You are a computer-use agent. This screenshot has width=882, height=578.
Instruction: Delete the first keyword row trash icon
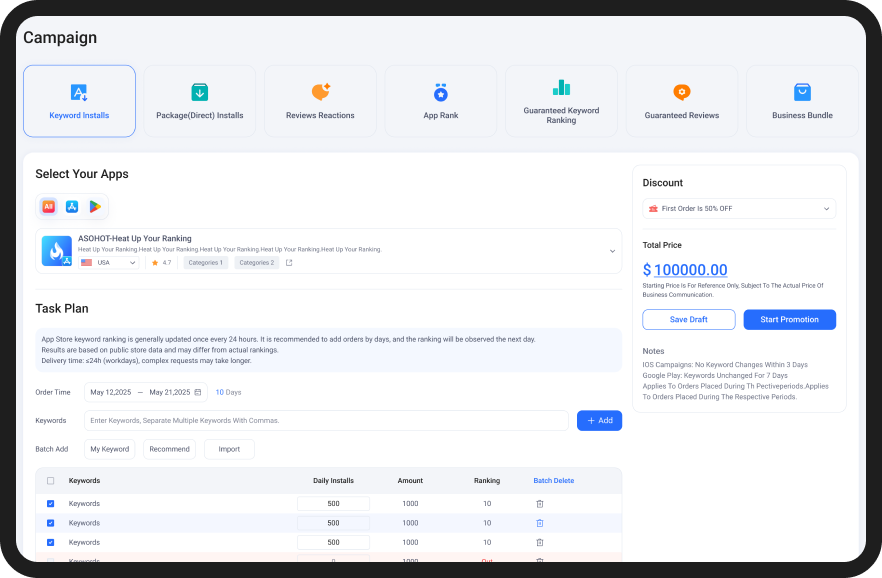pyautogui.click(x=539, y=504)
